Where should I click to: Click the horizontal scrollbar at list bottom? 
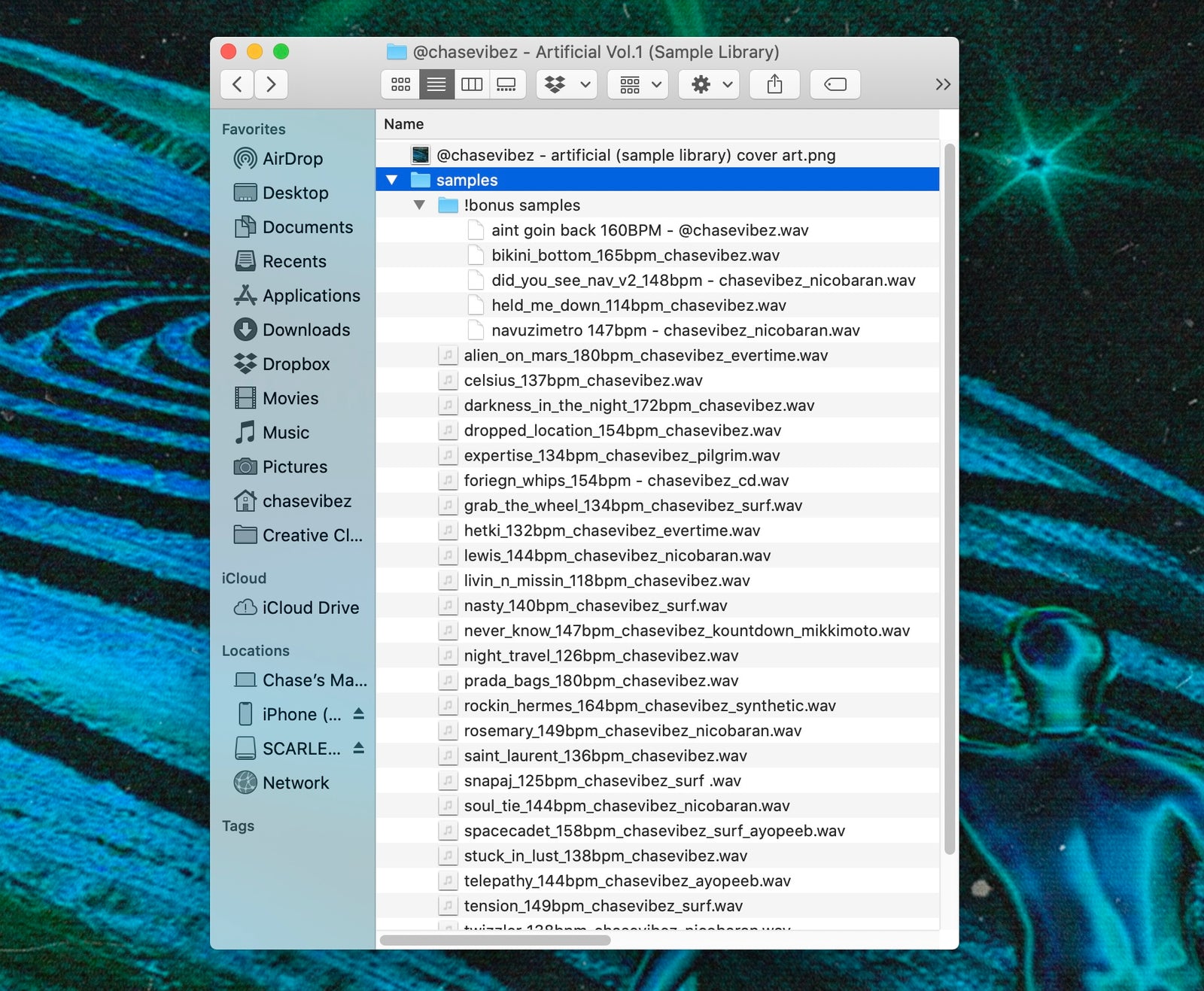tap(495, 940)
